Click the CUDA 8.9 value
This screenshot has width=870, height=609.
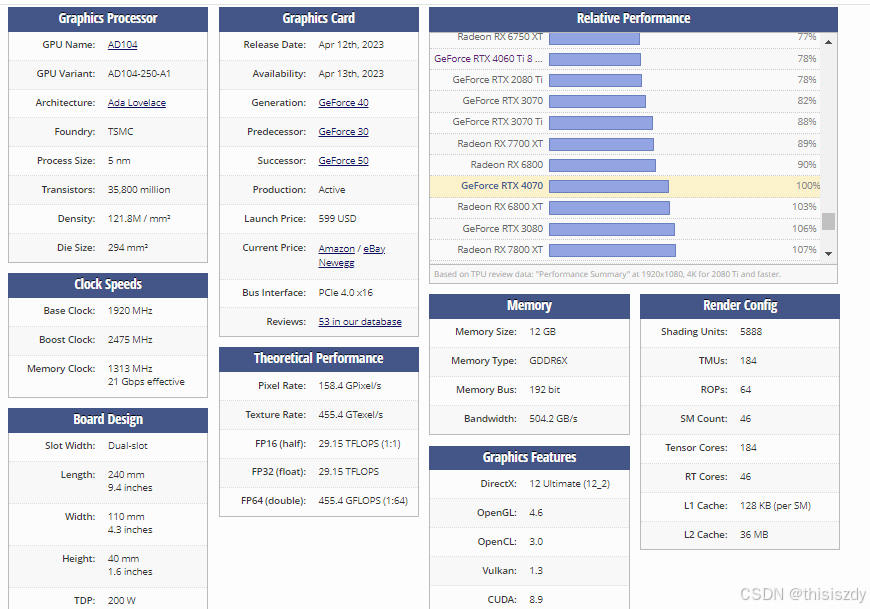pyautogui.click(x=536, y=600)
